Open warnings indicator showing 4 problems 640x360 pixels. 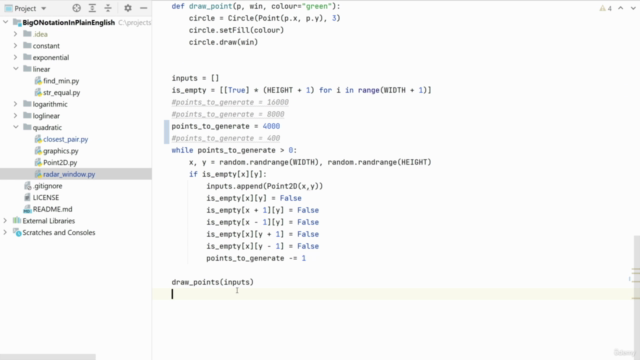tap(605, 8)
